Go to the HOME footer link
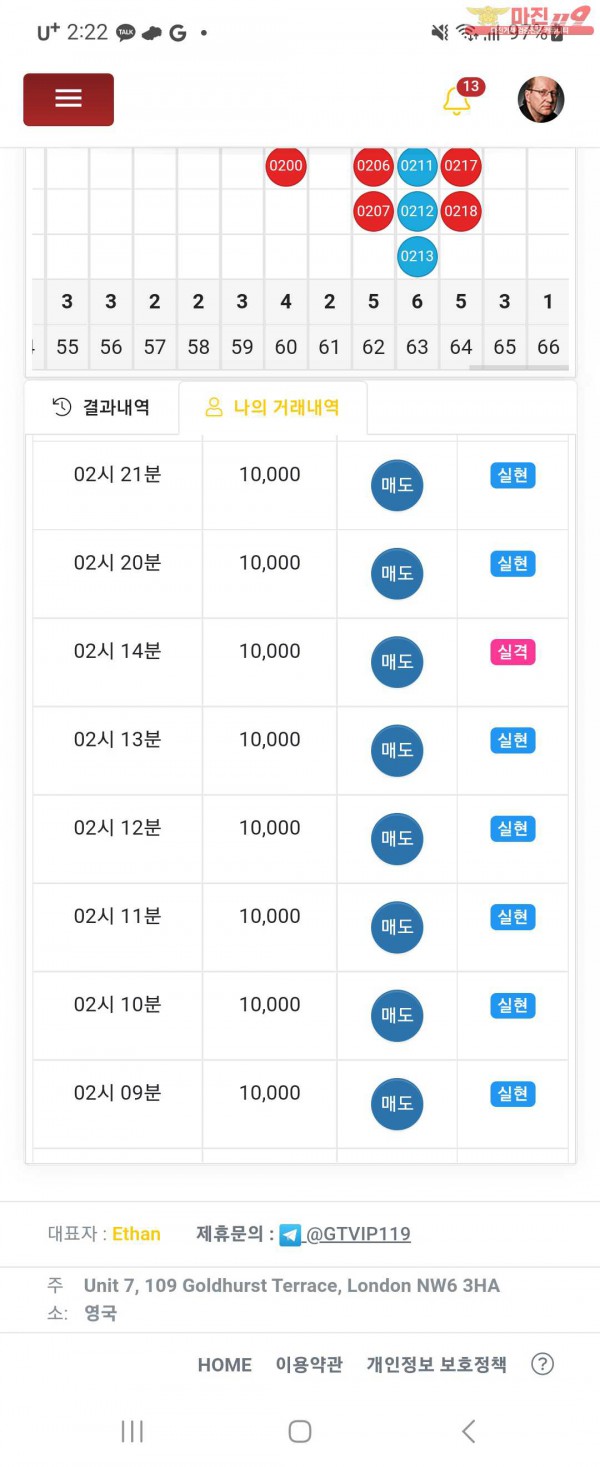This screenshot has width=600, height=1467. [225, 1365]
